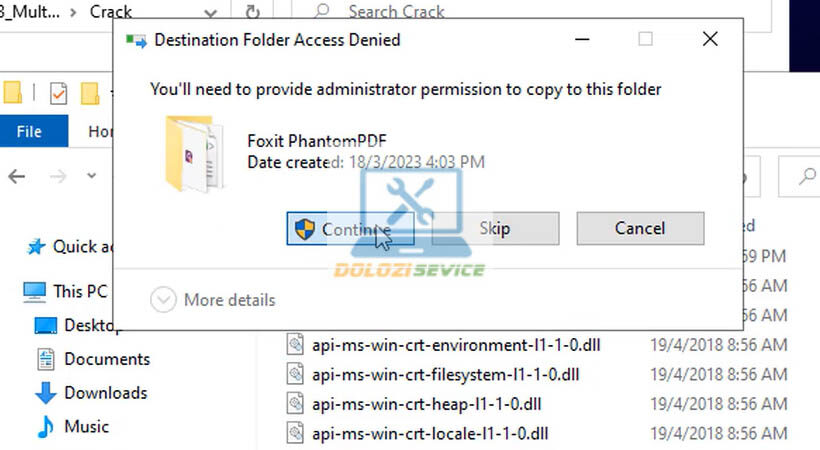
Task: Select This PC in navigation pane
Action: click(x=80, y=292)
